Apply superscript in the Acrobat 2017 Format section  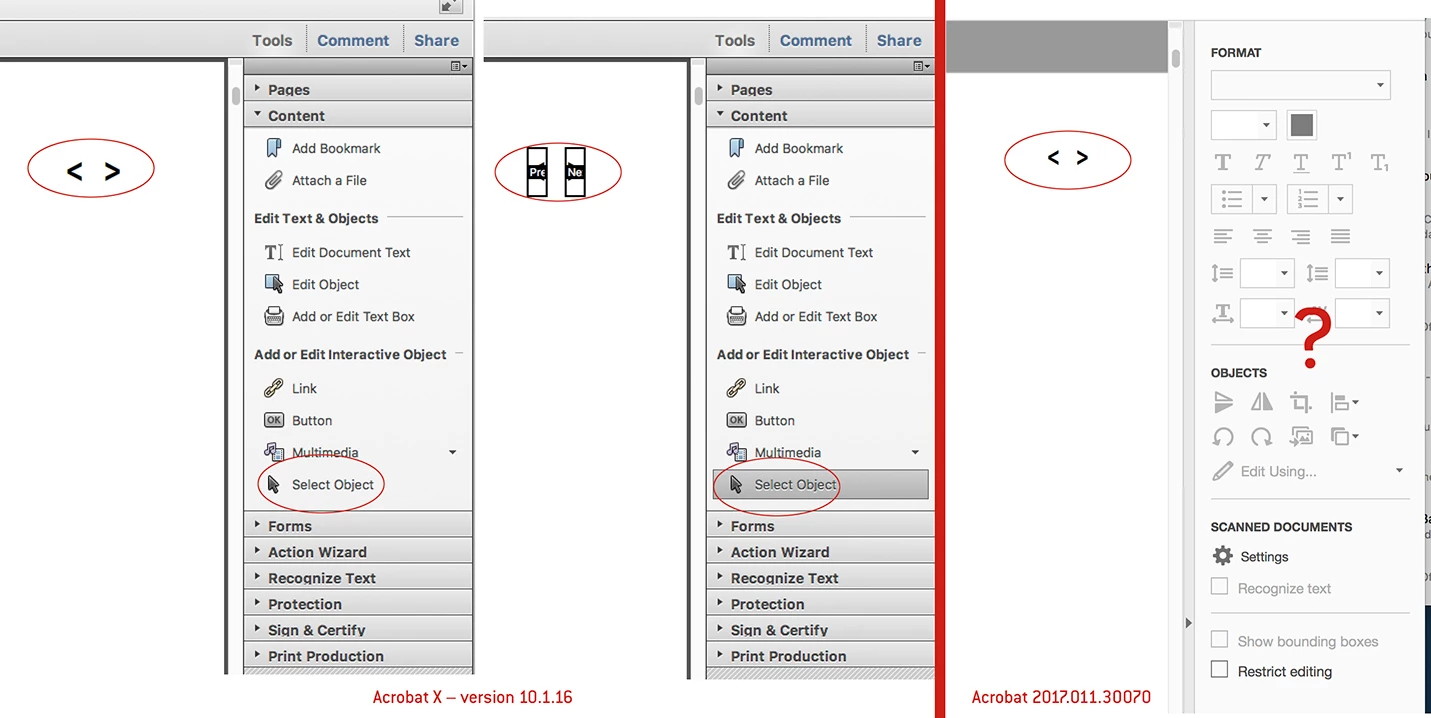(x=1340, y=162)
